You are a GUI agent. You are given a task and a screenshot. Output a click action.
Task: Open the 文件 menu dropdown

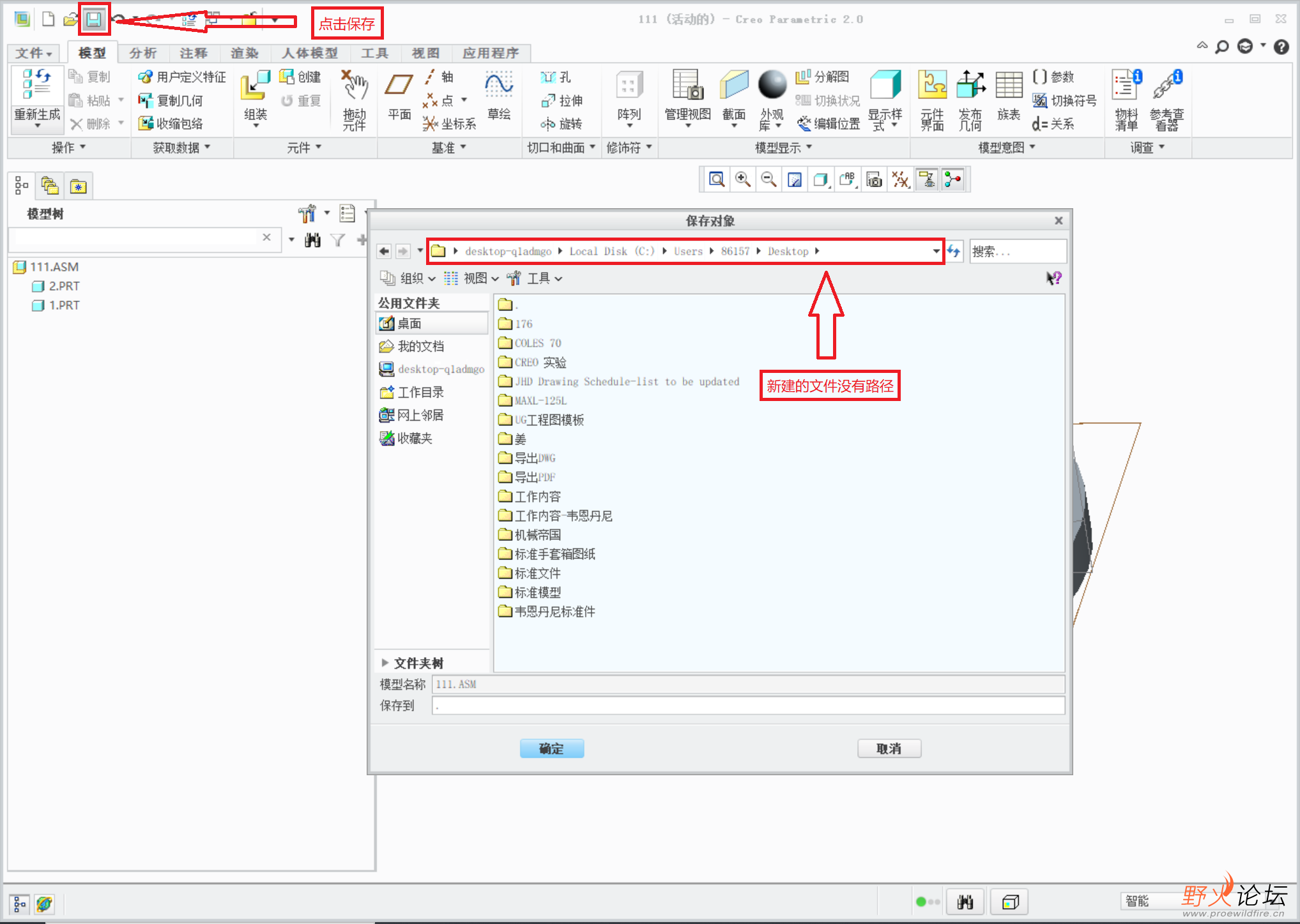[33, 53]
